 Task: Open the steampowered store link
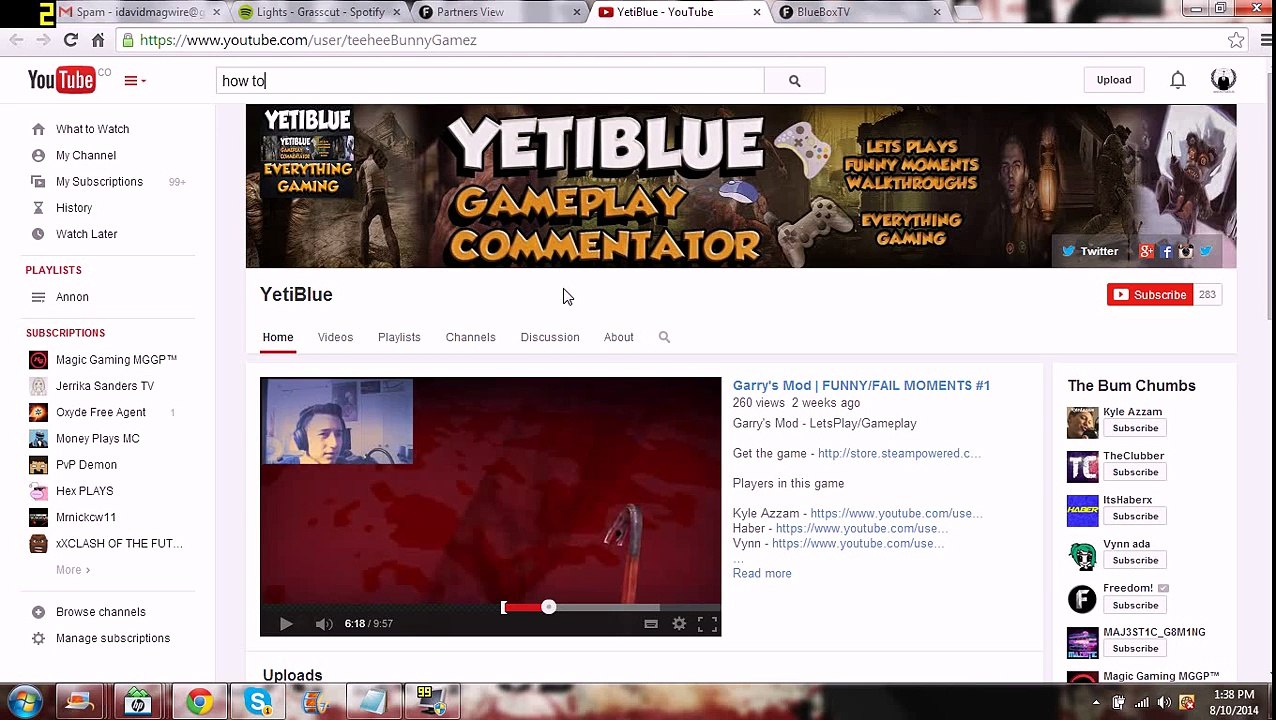tap(899, 453)
